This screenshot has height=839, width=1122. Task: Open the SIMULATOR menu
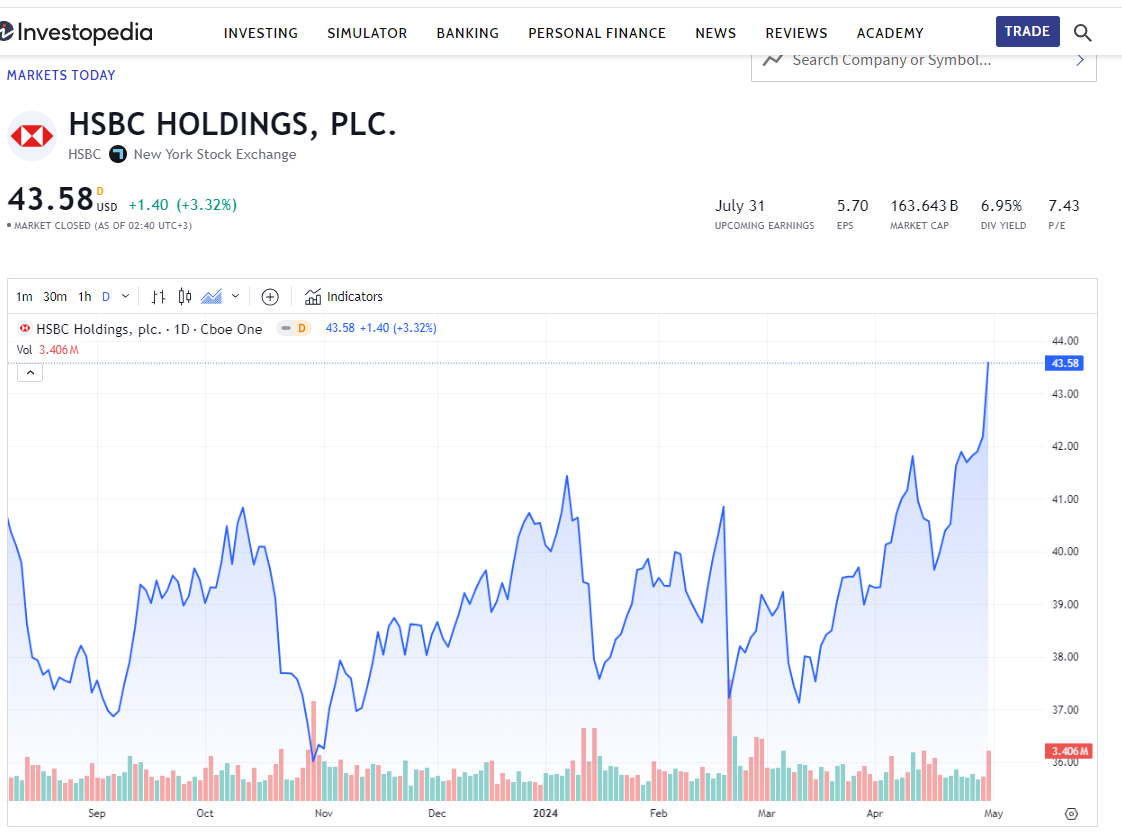click(x=367, y=33)
